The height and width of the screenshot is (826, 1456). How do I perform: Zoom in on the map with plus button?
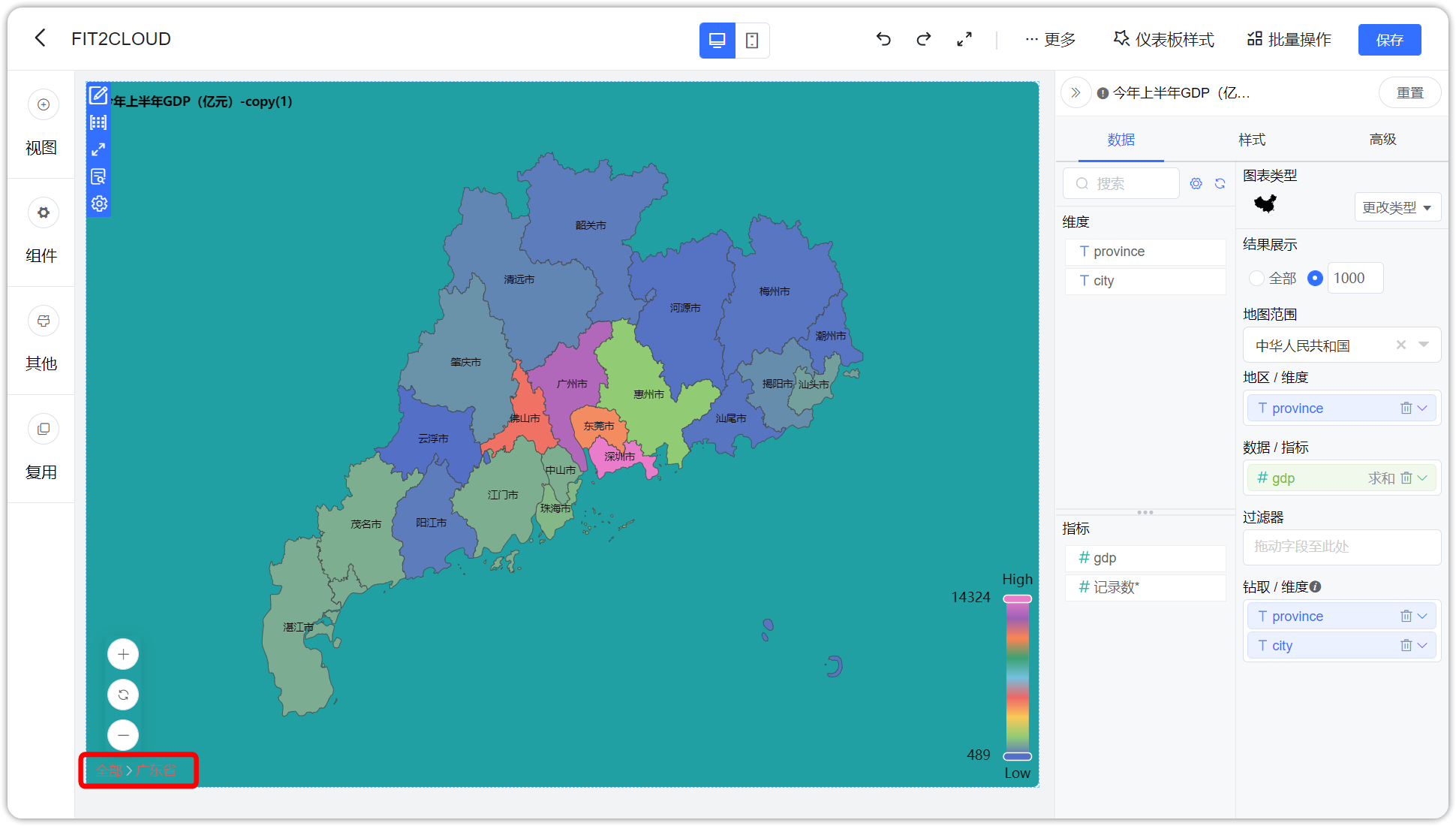click(x=122, y=654)
